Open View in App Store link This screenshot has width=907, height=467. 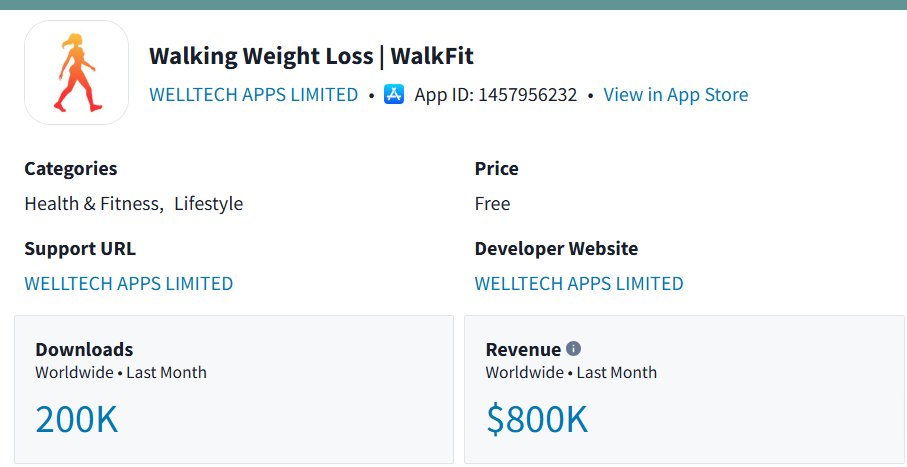tap(676, 94)
